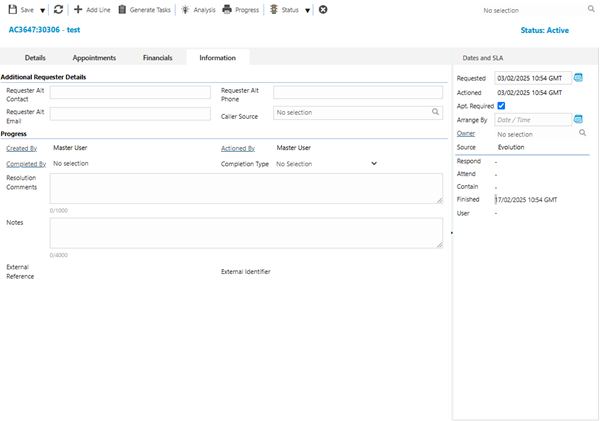The image size is (600, 421).
Task: Expand the Status dropdown arrow
Action: 308,10
